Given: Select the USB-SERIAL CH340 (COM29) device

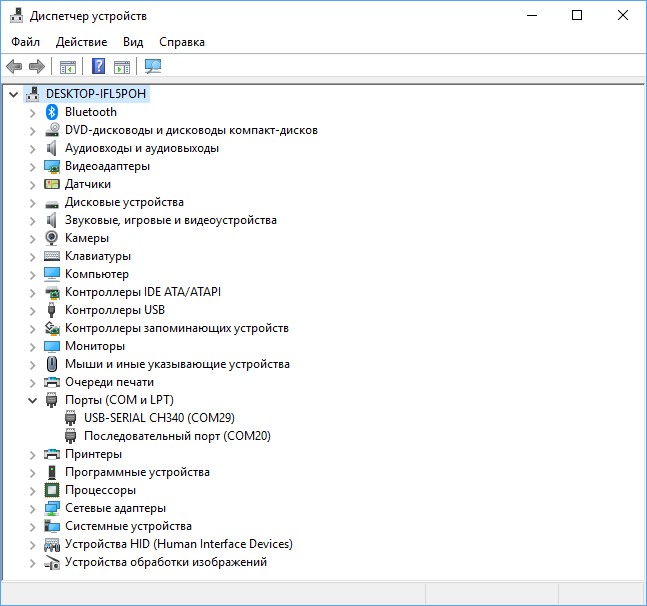Looking at the screenshot, I should tap(159, 418).
